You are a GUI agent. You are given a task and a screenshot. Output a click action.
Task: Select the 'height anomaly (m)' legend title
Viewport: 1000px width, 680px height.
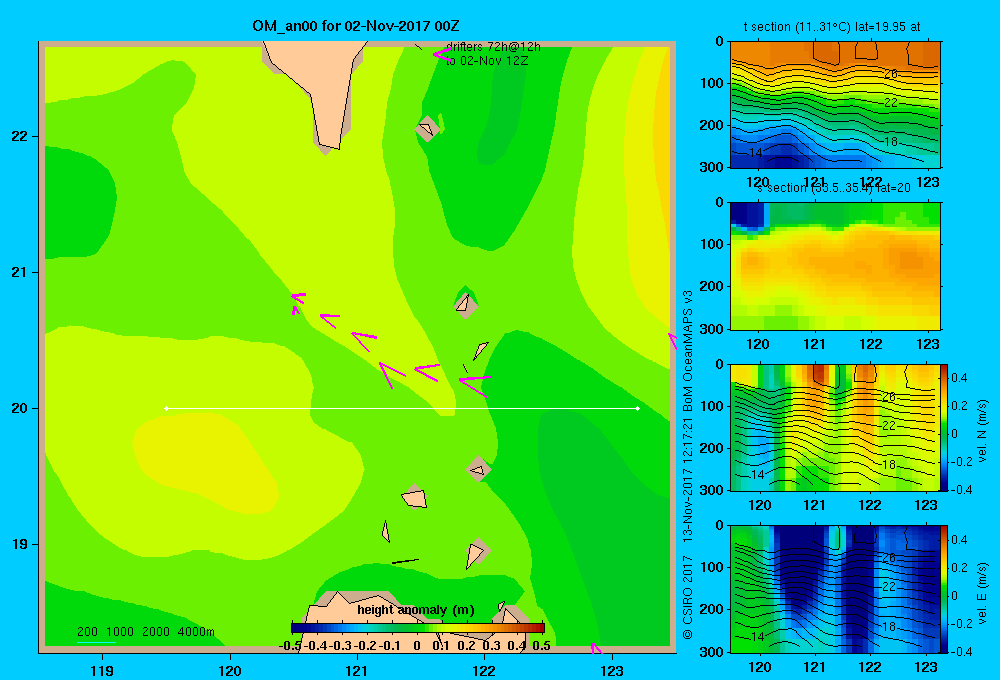[x=415, y=610]
